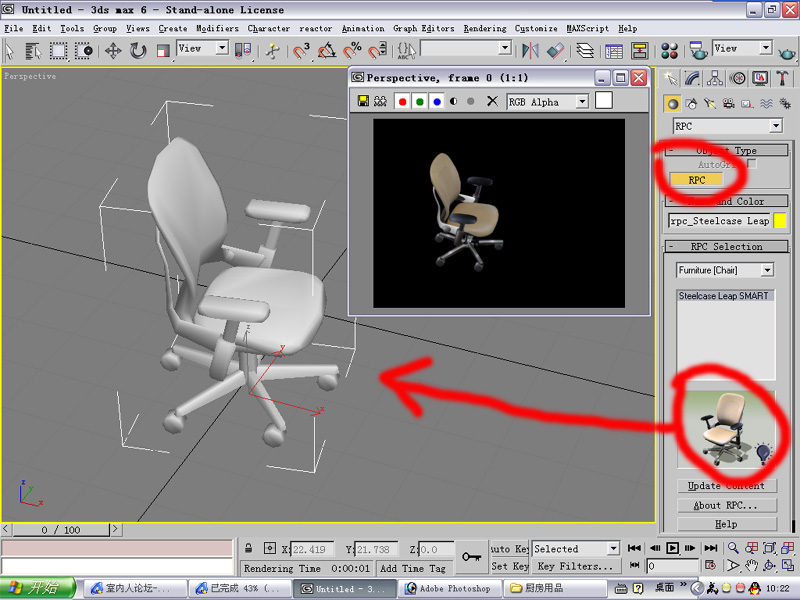Select the Move tool
This screenshot has width=800, height=600.
pos(113,51)
